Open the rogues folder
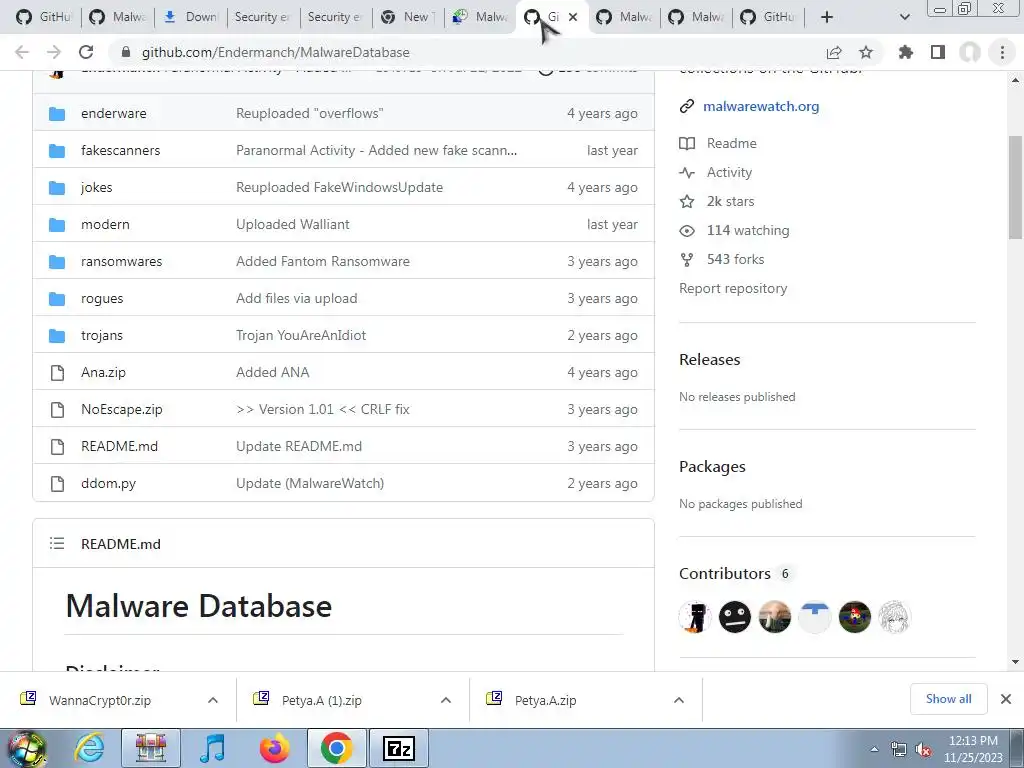Image resolution: width=1024 pixels, height=768 pixels. 102,298
